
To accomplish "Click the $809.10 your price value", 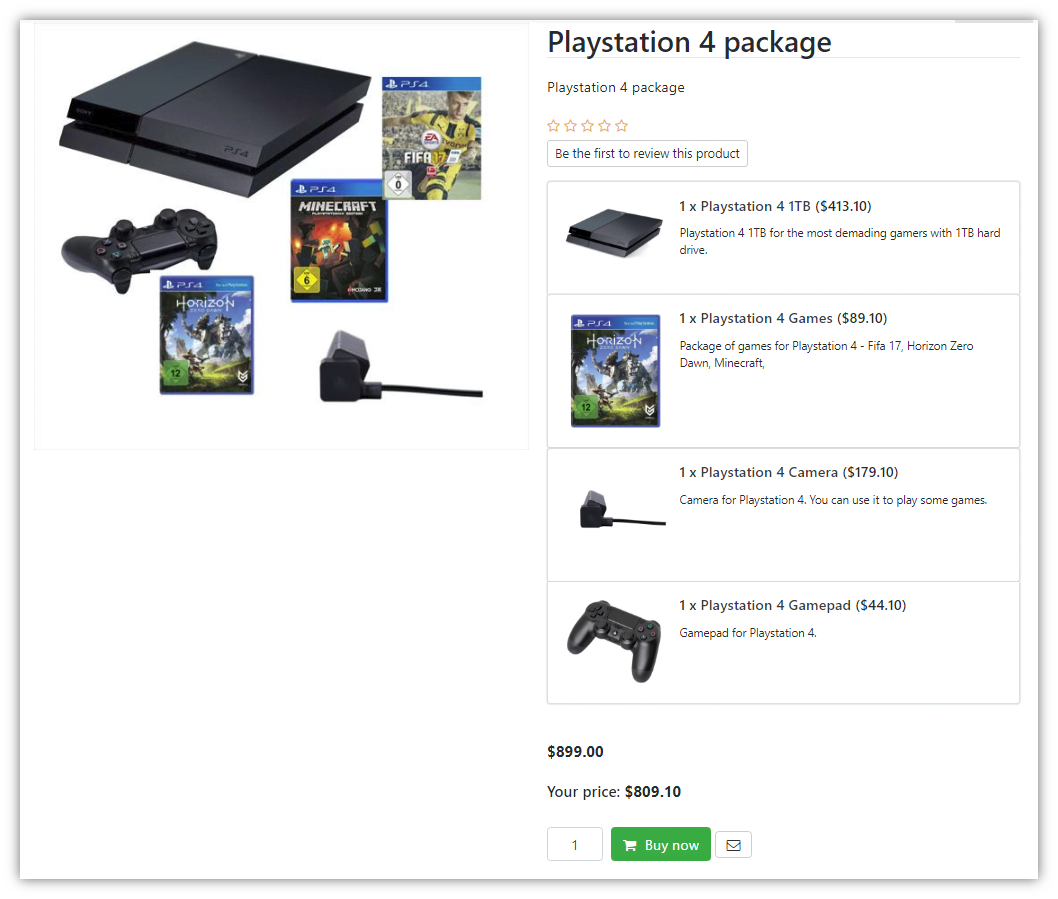I will (652, 792).
